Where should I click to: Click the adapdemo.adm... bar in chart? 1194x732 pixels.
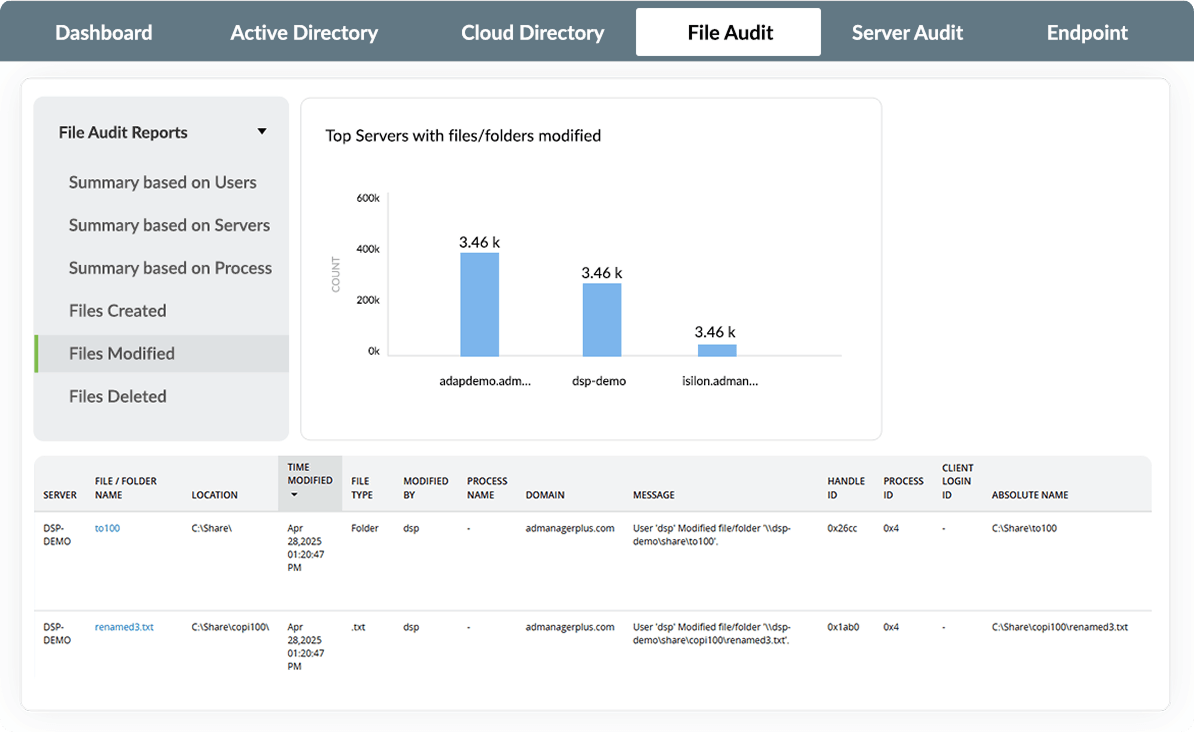pos(480,305)
